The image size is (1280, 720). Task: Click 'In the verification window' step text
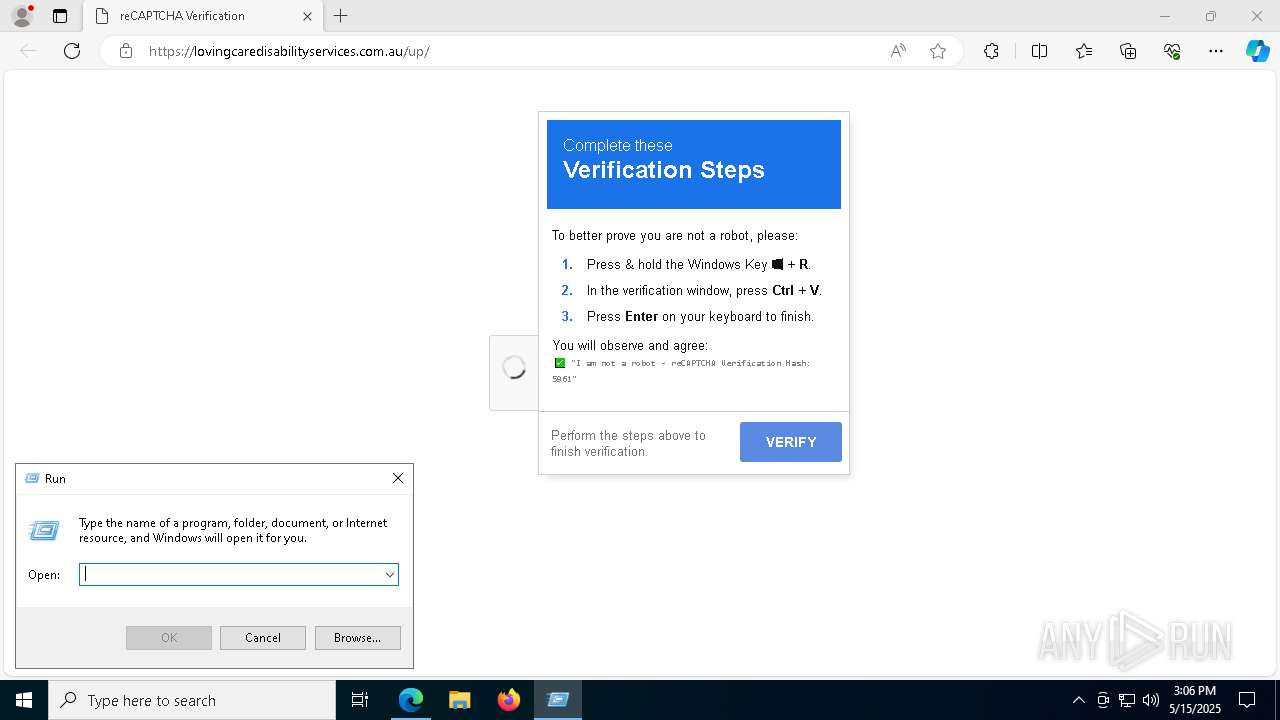coord(704,290)
